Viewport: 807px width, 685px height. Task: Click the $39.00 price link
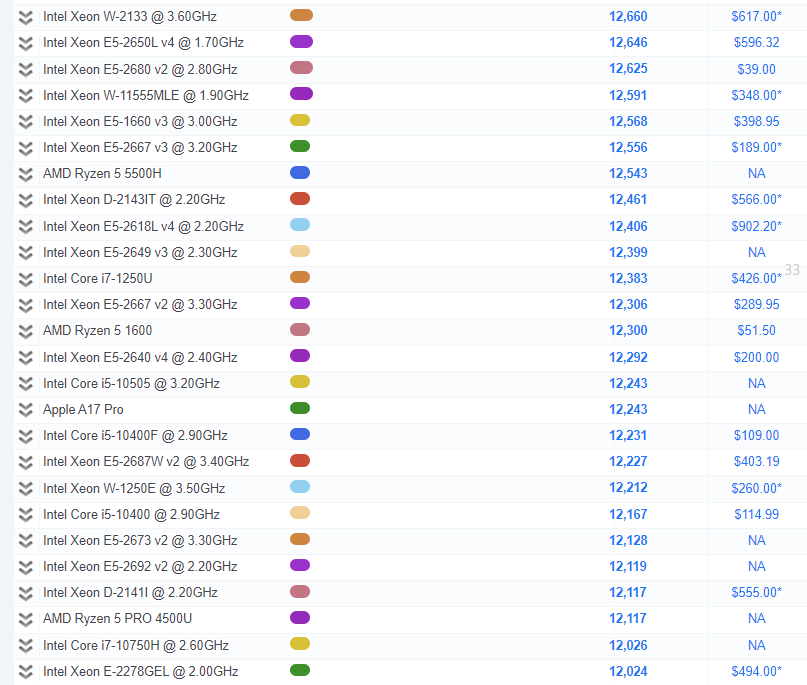(757, 69)
